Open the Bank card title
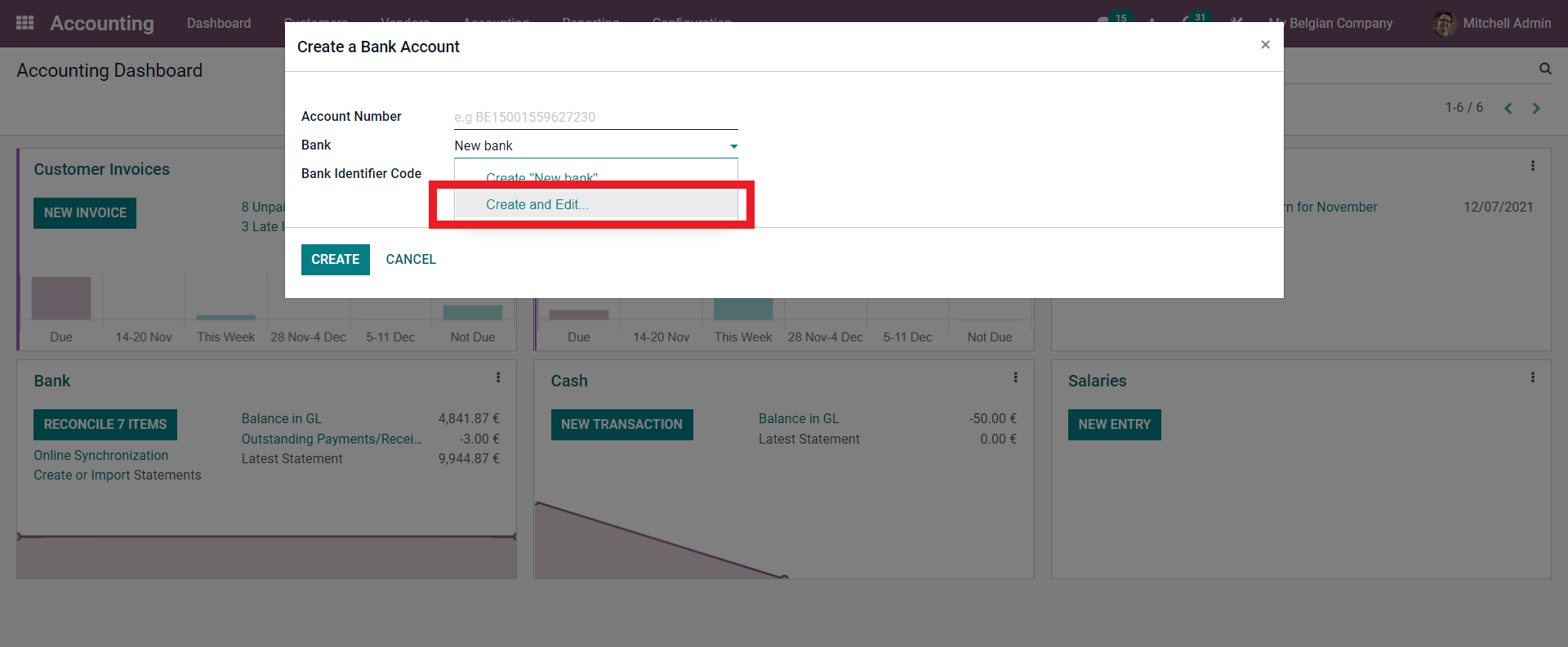1568x647 pixels. (52, 381)
